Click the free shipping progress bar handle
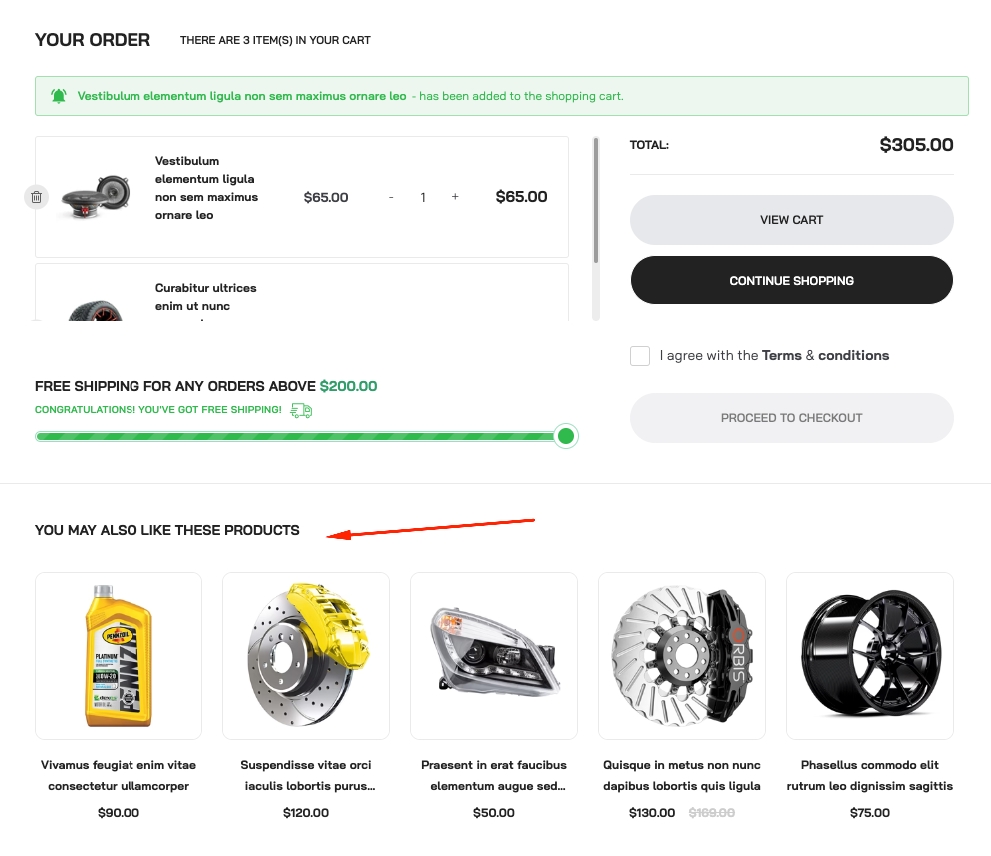The image size is (991, 856). click(x=566, y=436)
